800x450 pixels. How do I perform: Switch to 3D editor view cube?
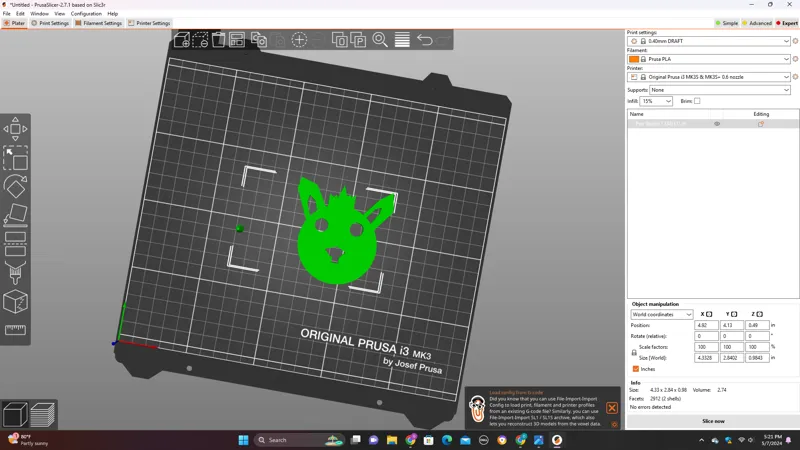pyautogui.click(x=15, y=414)
